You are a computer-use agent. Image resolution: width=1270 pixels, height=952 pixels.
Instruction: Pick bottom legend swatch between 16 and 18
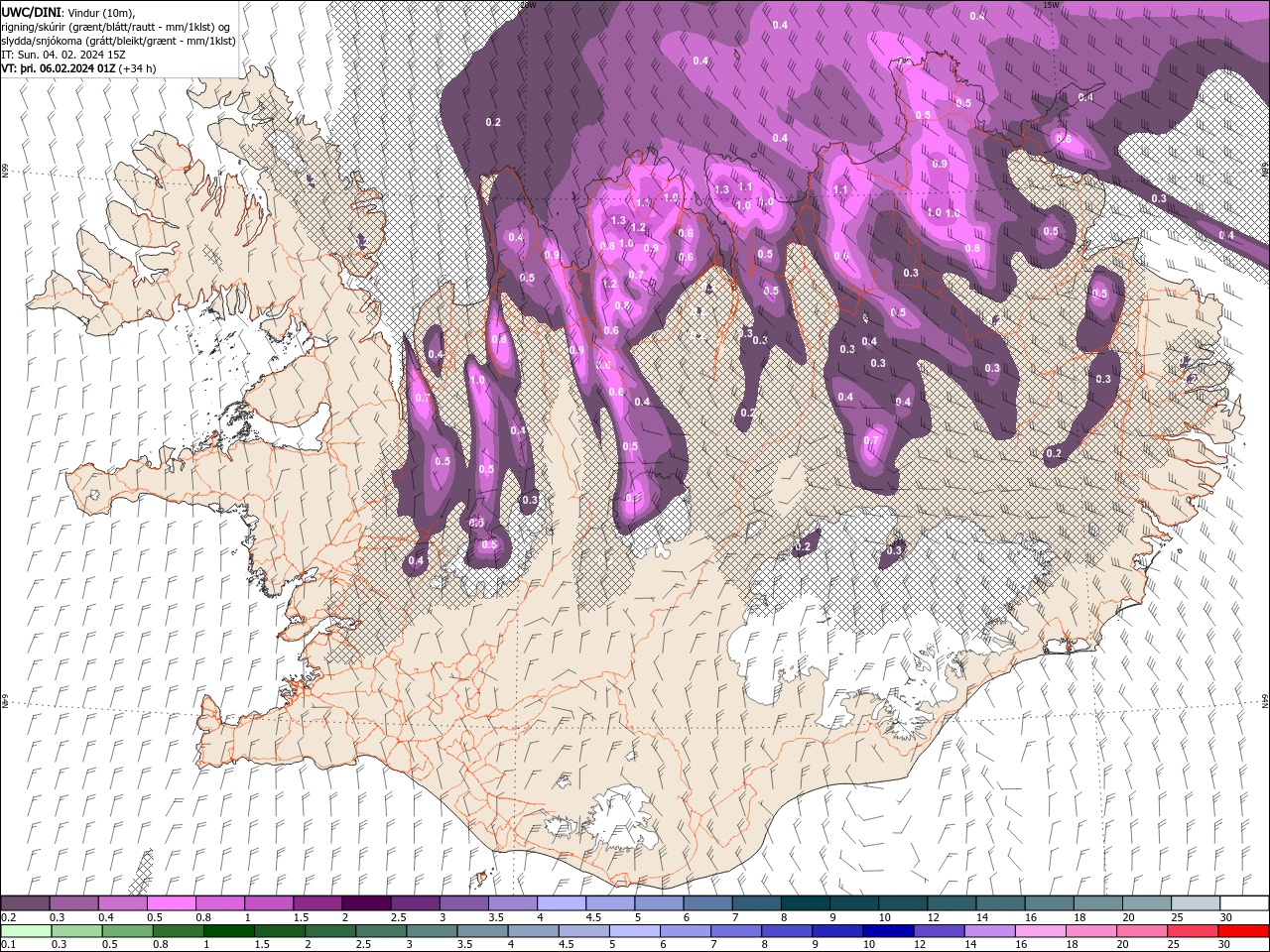point(1041,930)
